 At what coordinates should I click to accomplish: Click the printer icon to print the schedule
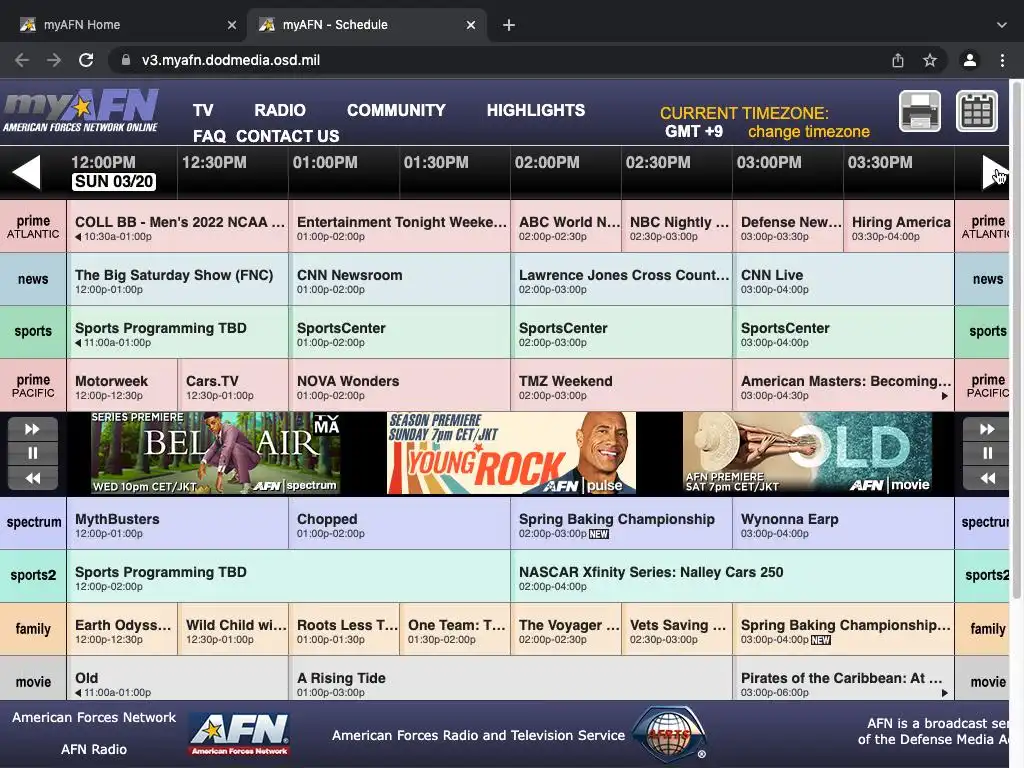[920, 111]
